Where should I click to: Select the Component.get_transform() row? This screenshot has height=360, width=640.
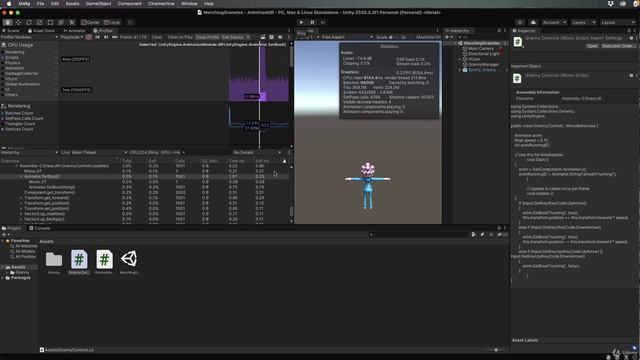(x=145, y=192)
